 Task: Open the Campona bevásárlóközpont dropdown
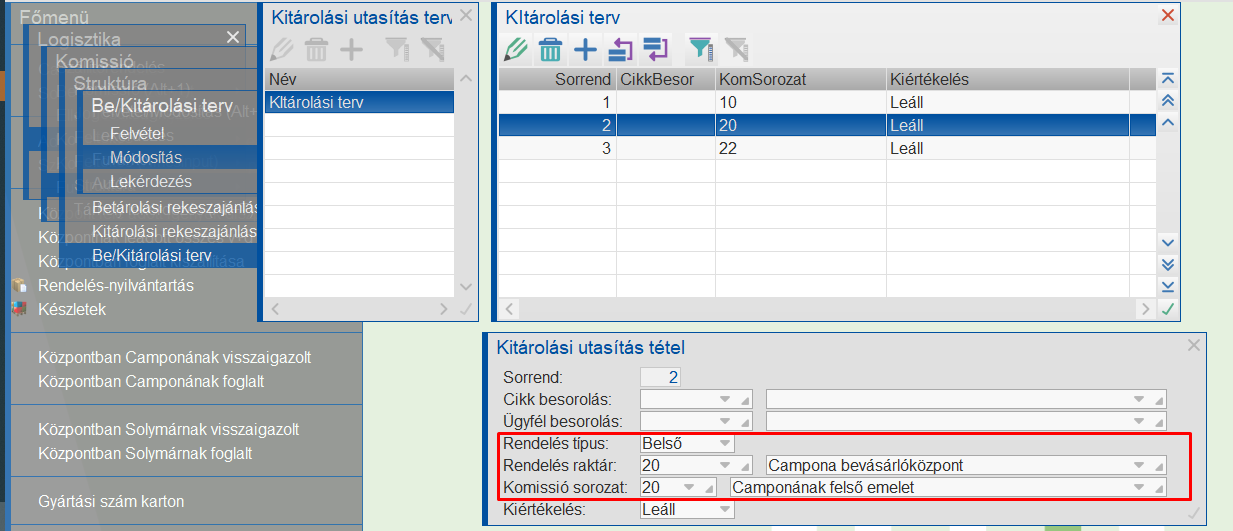coord(1139,465)
